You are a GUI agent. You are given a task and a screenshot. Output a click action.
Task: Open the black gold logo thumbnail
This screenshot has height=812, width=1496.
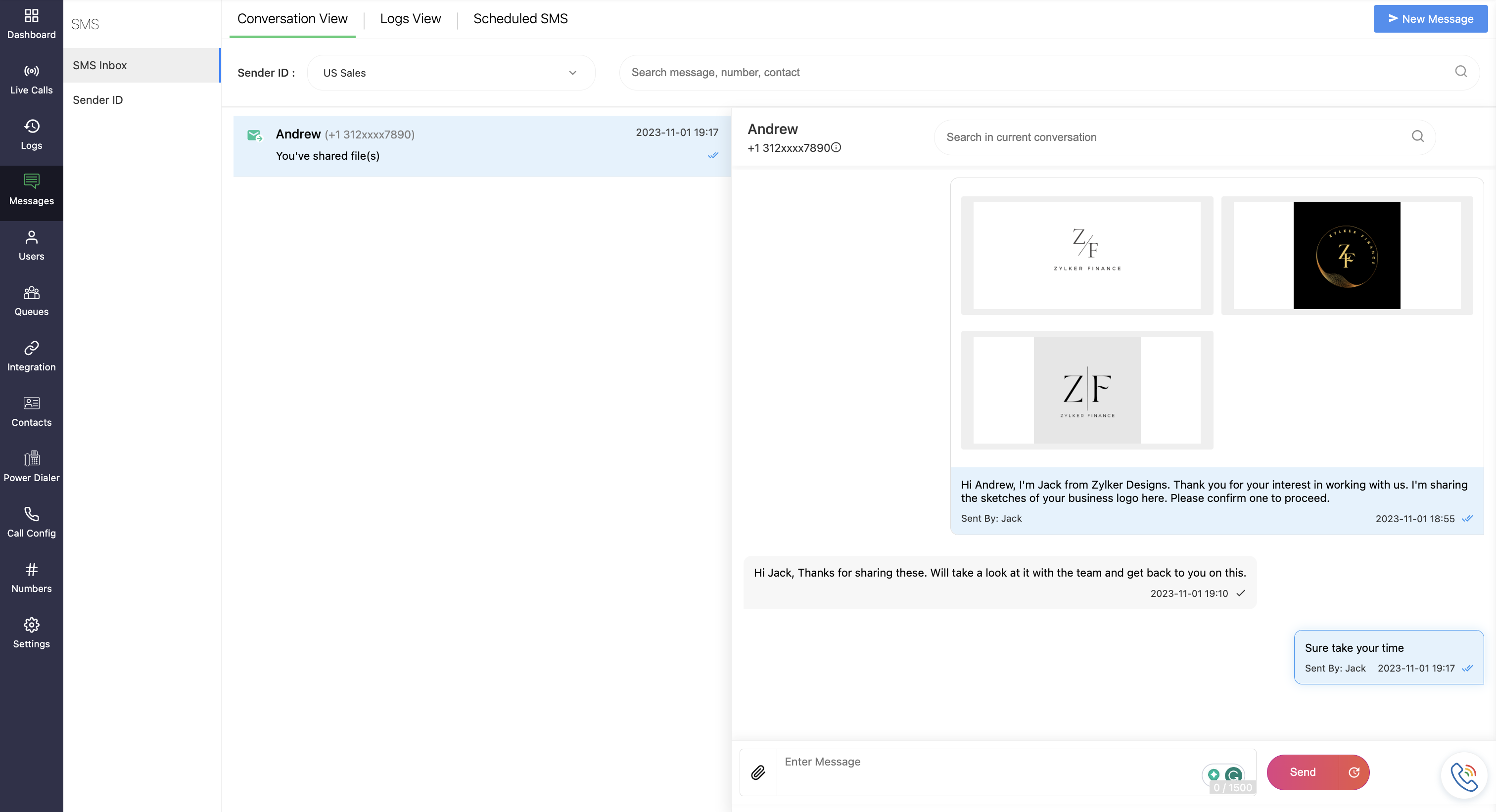[1346, 255]
